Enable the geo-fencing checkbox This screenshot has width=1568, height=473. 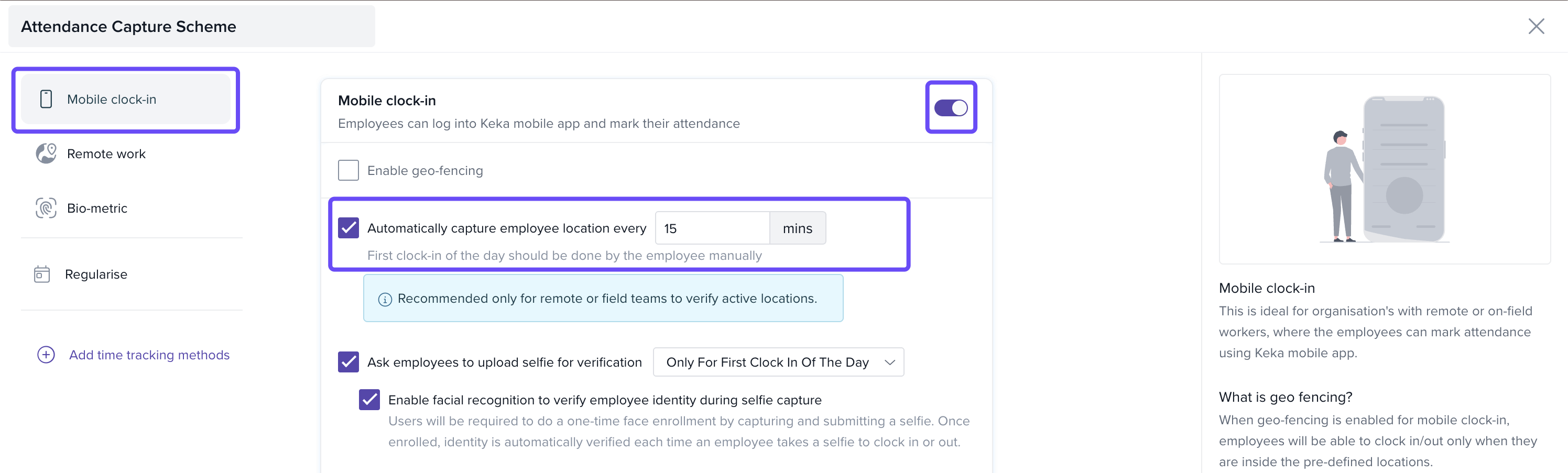[348, 170]
